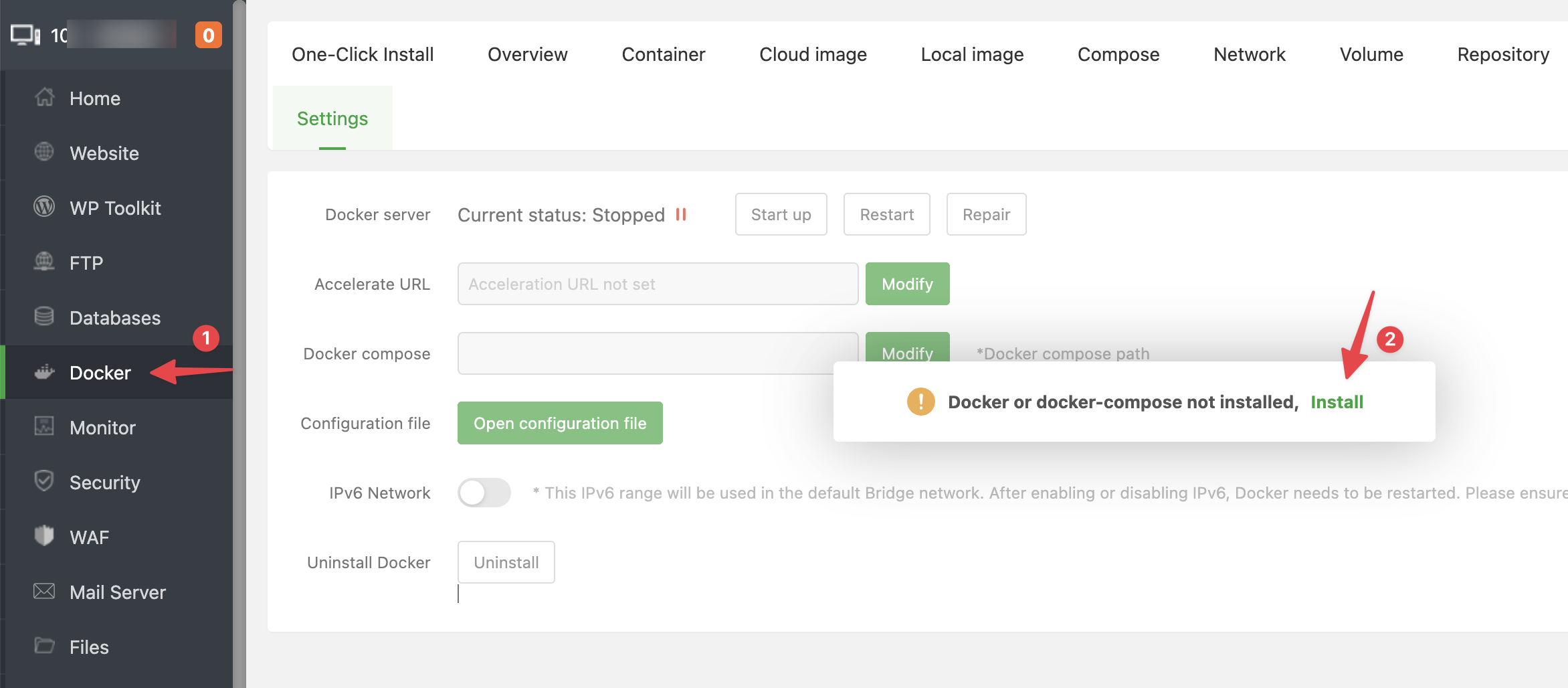Click the Start up button
1568x688 pixels.
(x=781, y=214)
